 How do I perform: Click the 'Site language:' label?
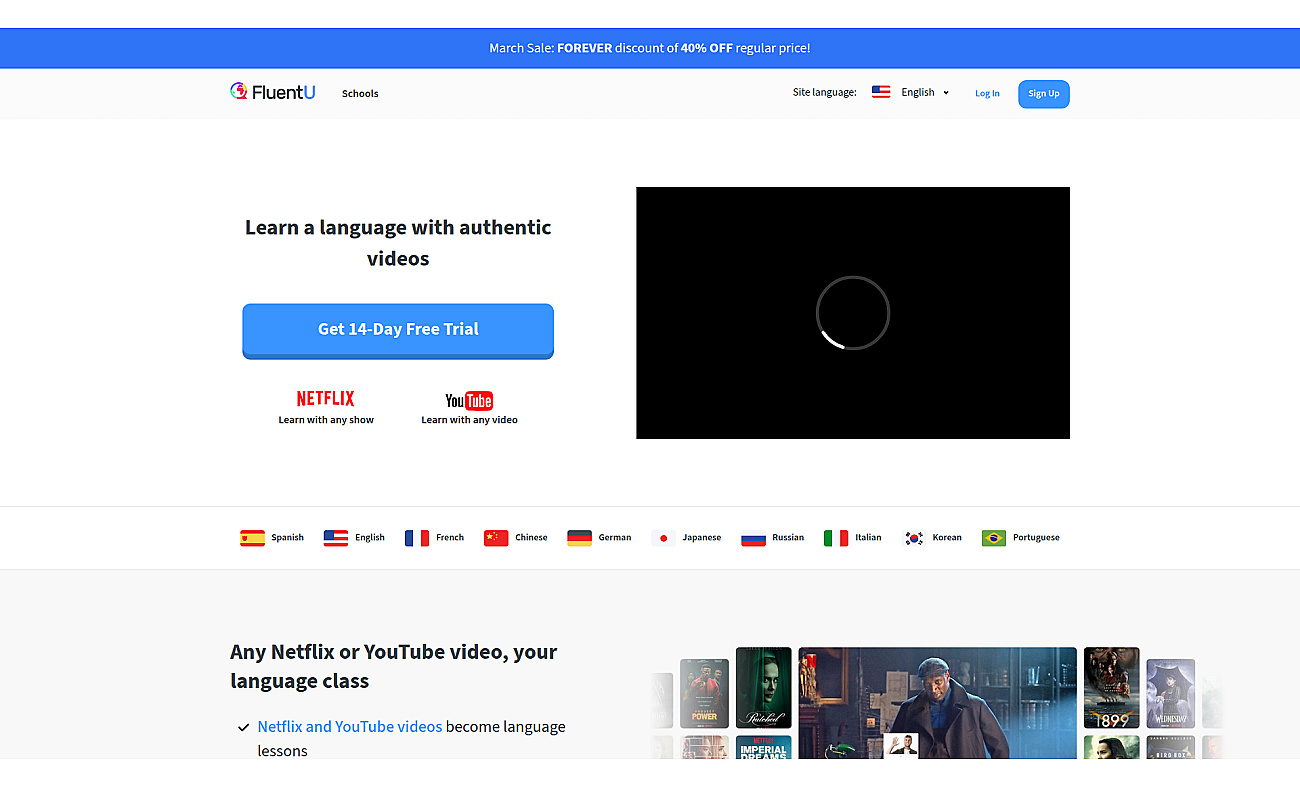click(825, 92)
